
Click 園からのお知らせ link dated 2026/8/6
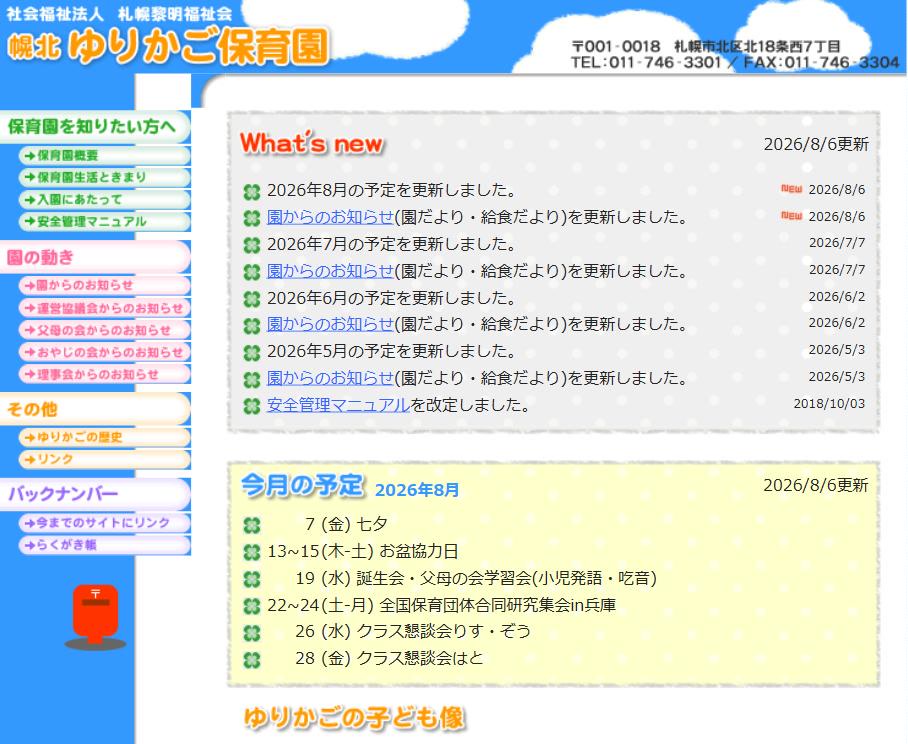tap(330, 217)
